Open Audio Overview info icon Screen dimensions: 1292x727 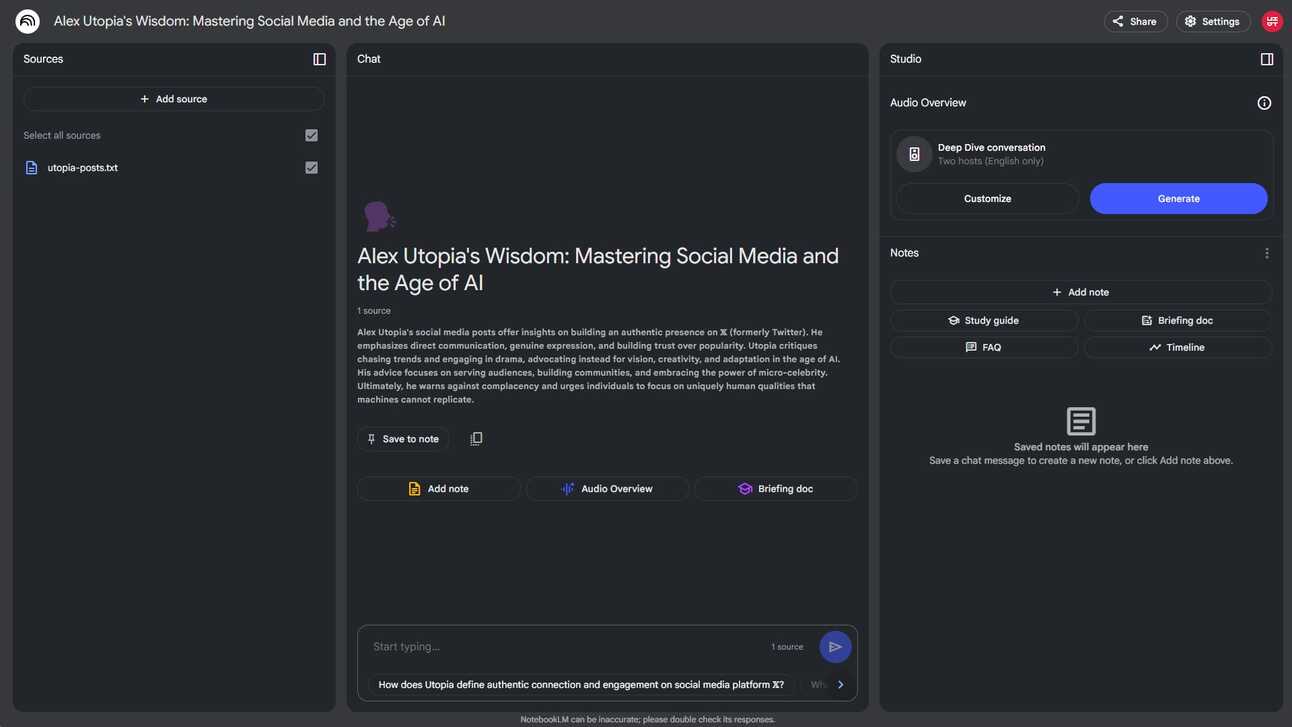pos(1264,103)
